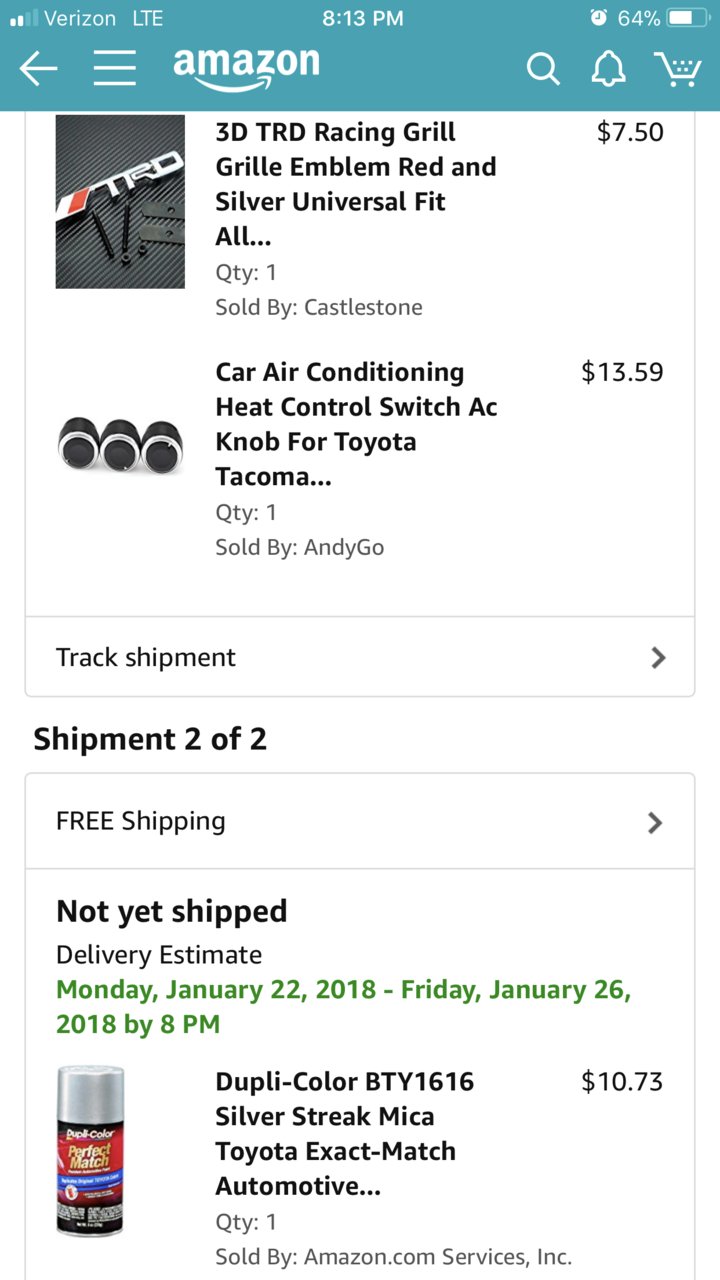Tap the 8:13 PM status bar clock

(363, 18)
